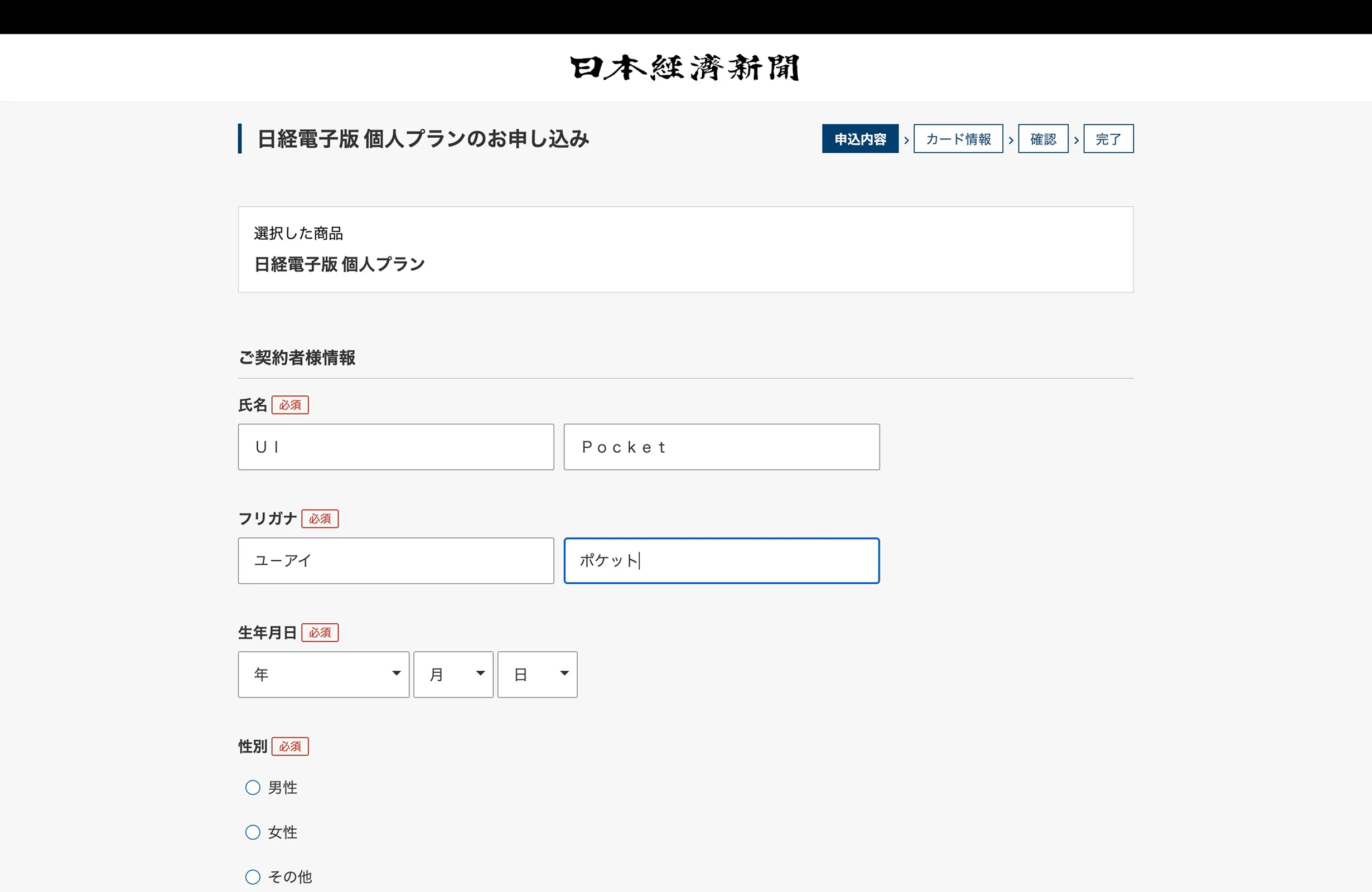1372x892 pixels.
Task: Open the 年 birth year dropdown
Action: tap(323, 674)
